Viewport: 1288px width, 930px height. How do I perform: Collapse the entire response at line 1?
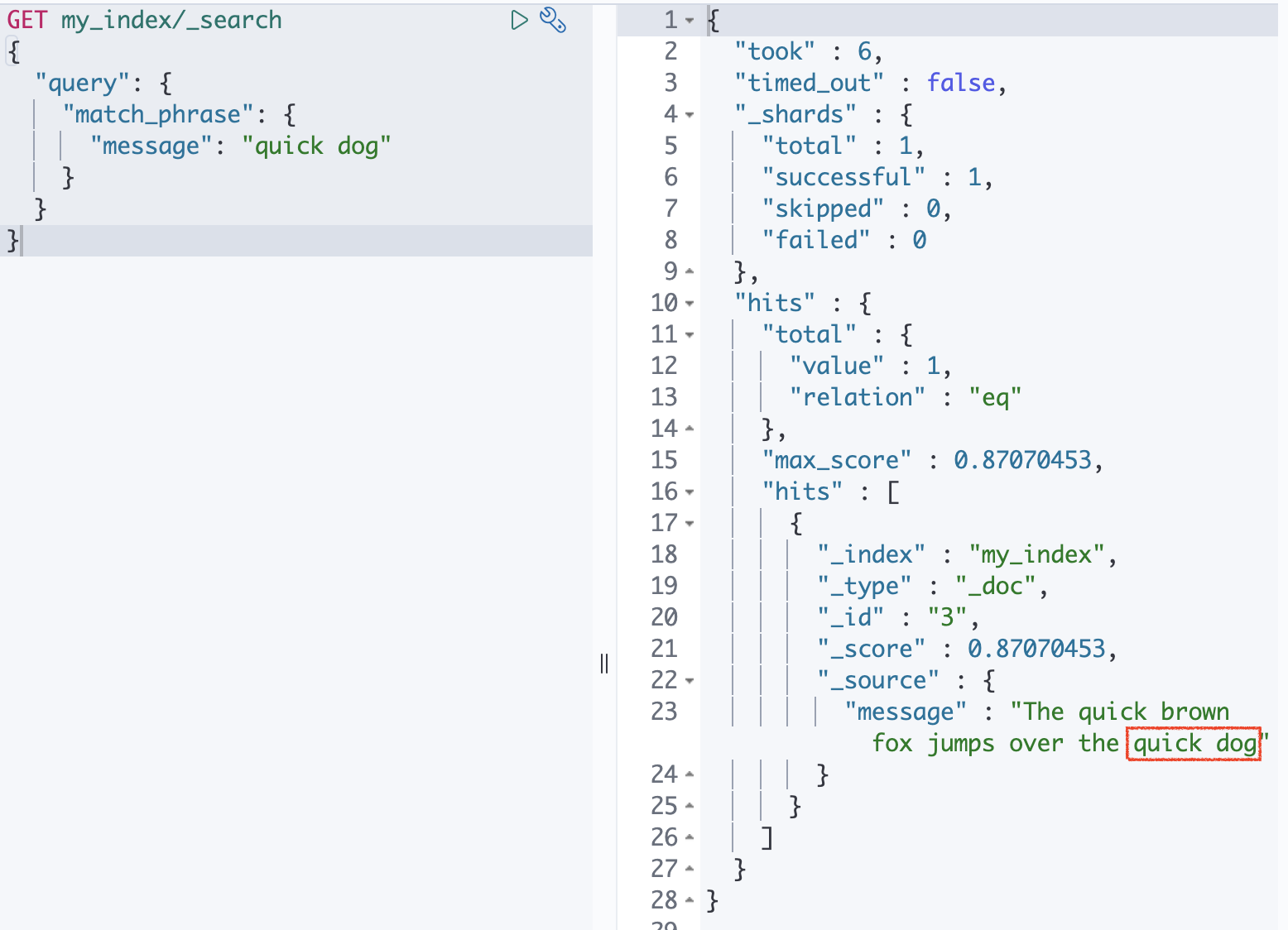pos(690,18)
